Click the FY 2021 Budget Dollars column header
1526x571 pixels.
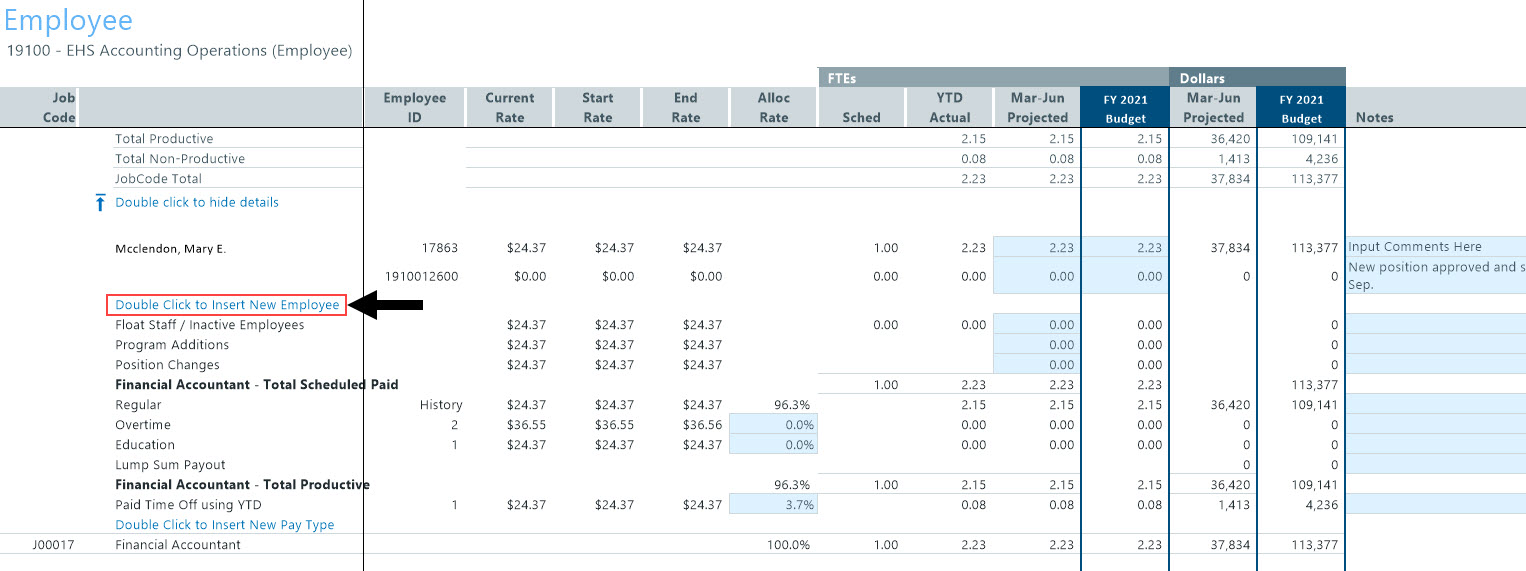coord(1300,108)
